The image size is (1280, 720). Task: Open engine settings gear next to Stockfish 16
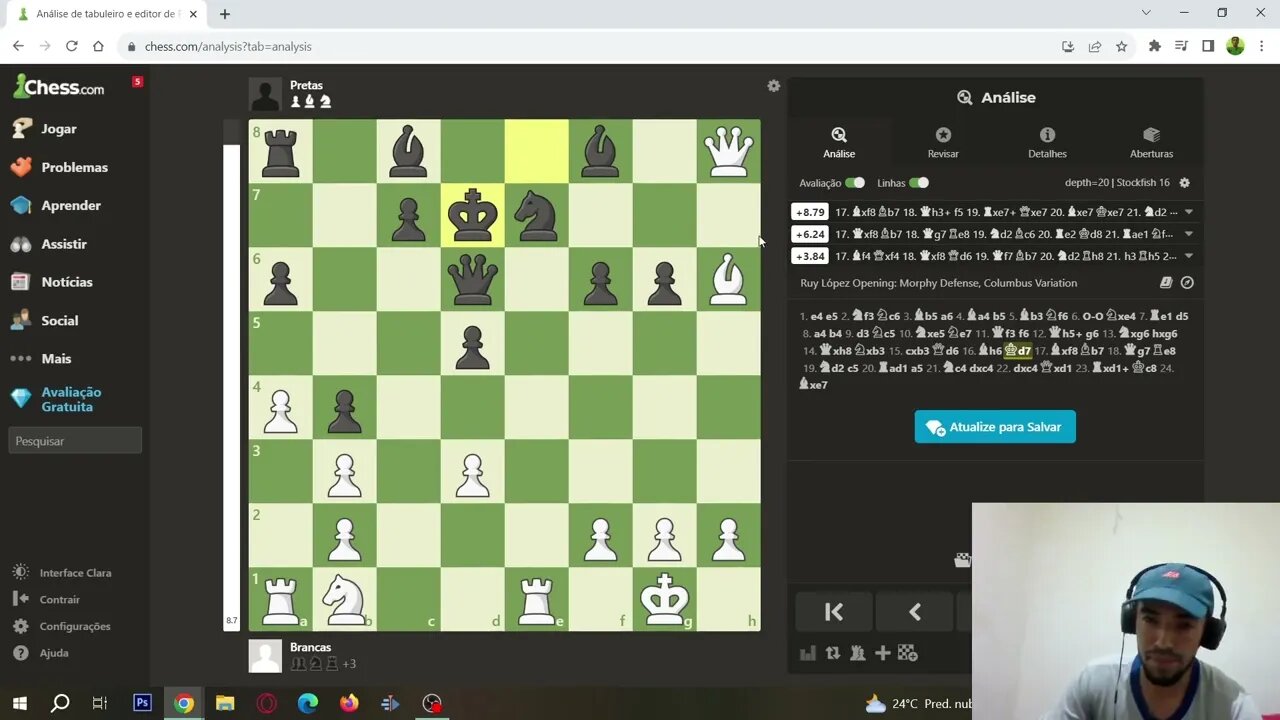click(1185, 183)
